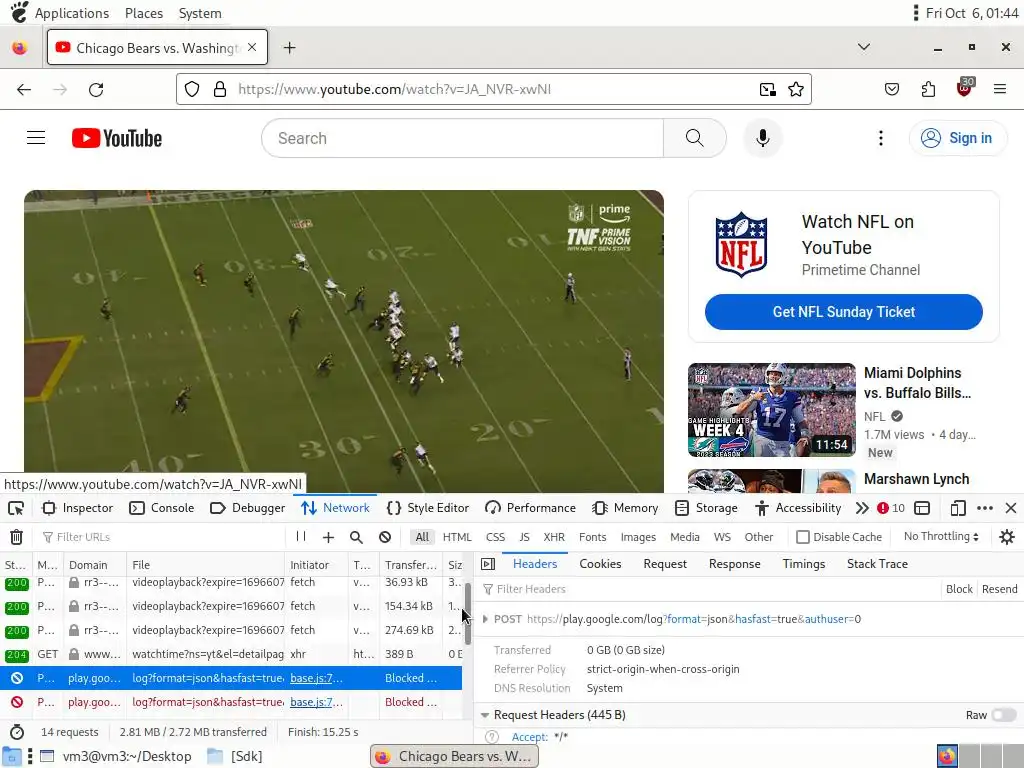The image size is (1024, 768).
Task: Click the base.js initiator link in selected row
Action: [316, 678]
